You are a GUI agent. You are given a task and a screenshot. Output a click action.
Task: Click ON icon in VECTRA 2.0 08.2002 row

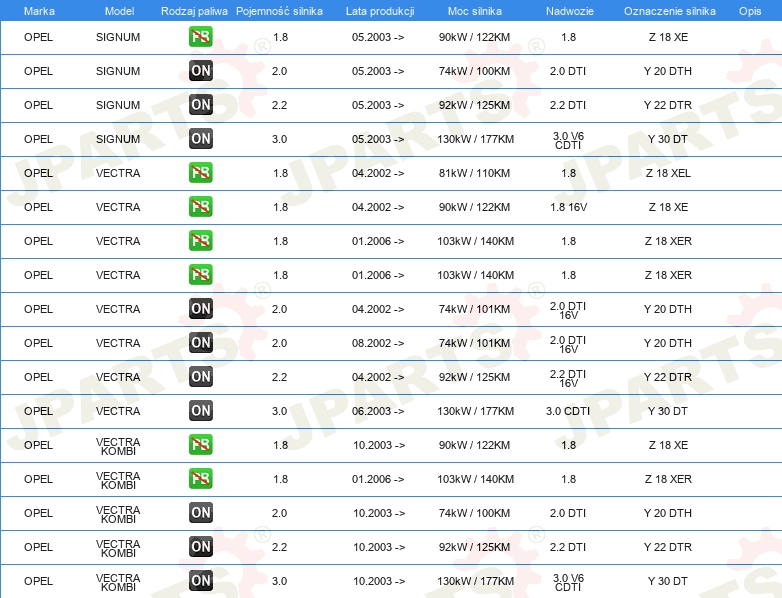click(x=200, y=343)
